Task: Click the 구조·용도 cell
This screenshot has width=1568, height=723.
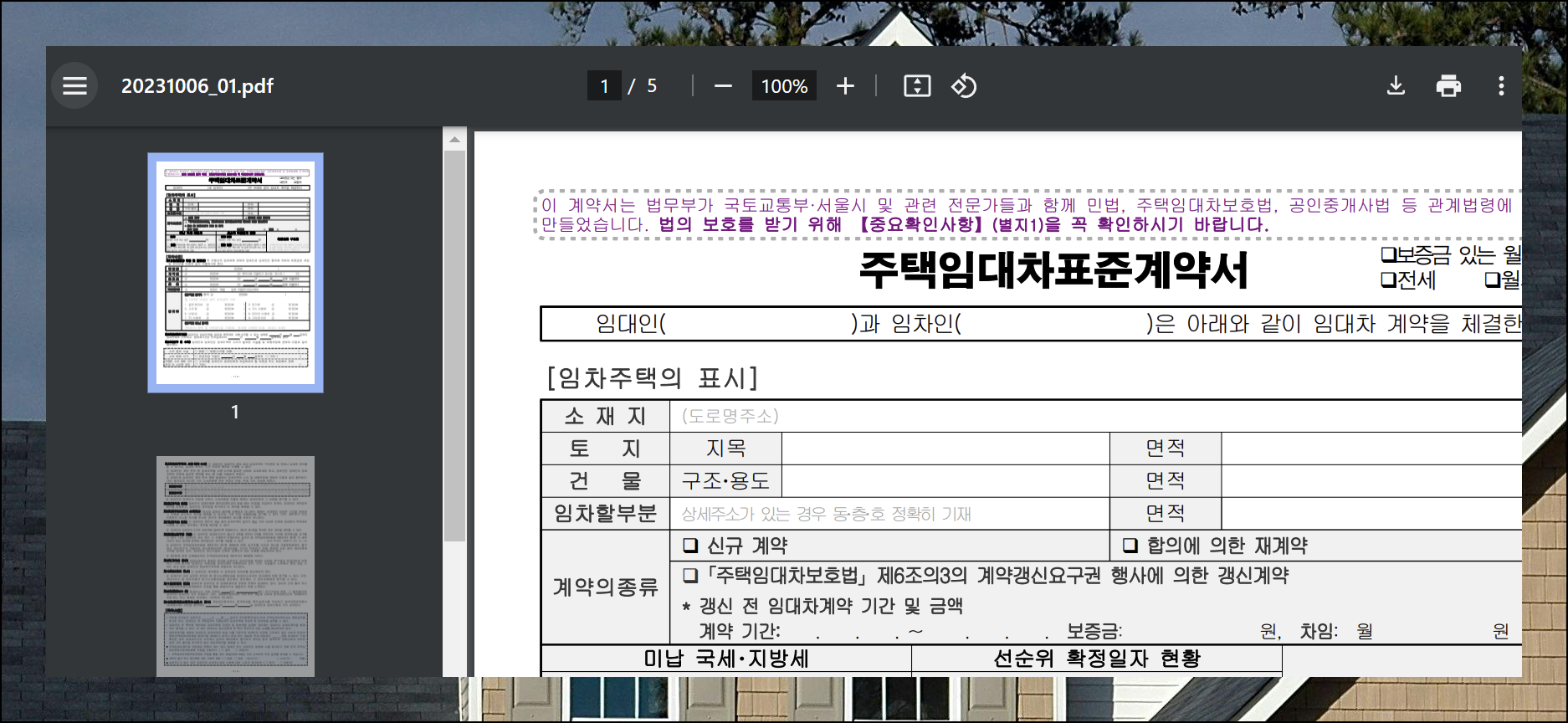Action: (x=725, y=481)
